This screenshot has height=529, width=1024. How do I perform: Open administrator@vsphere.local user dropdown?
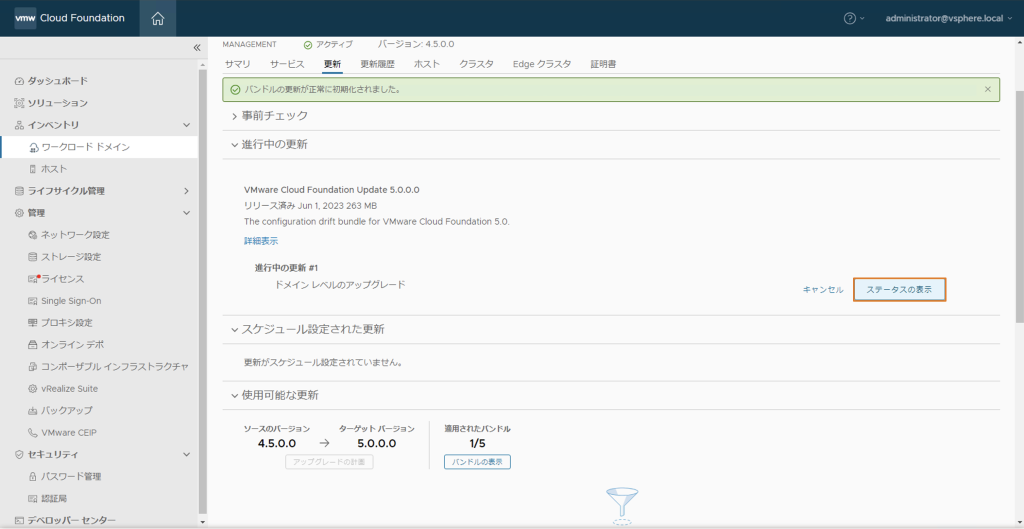tap(948, 18)
